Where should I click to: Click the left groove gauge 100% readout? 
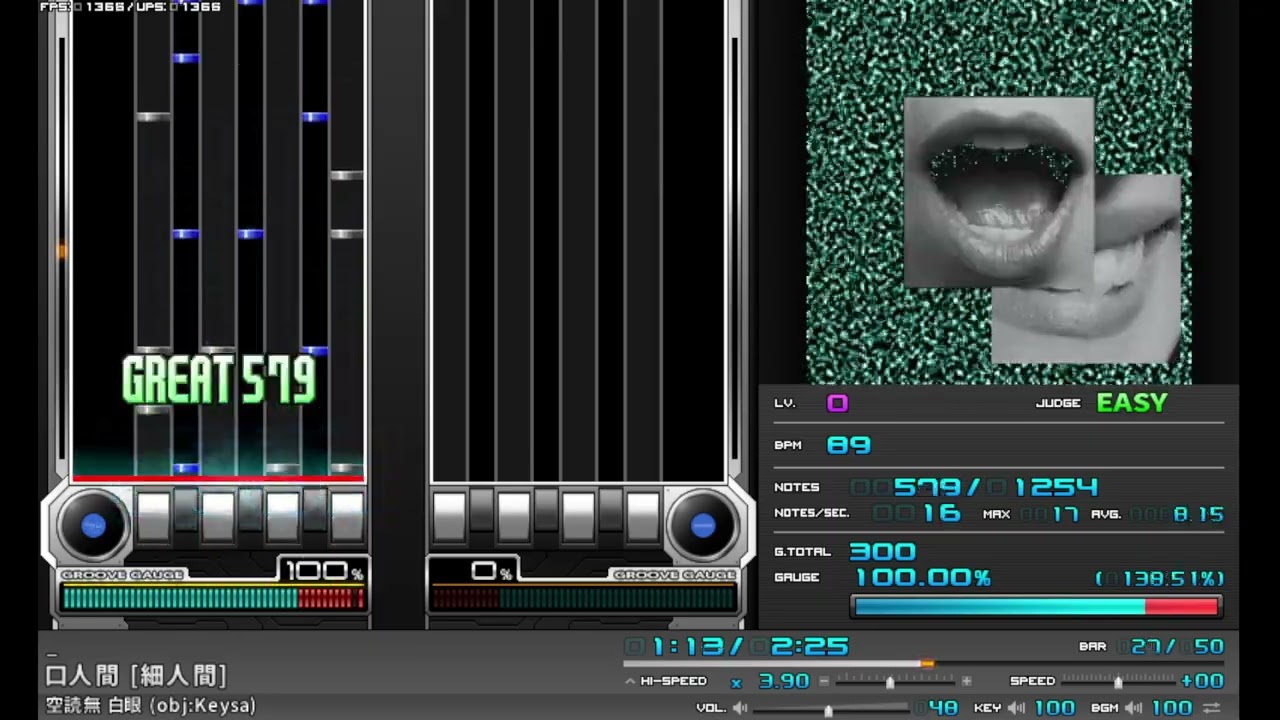[324, 572]
